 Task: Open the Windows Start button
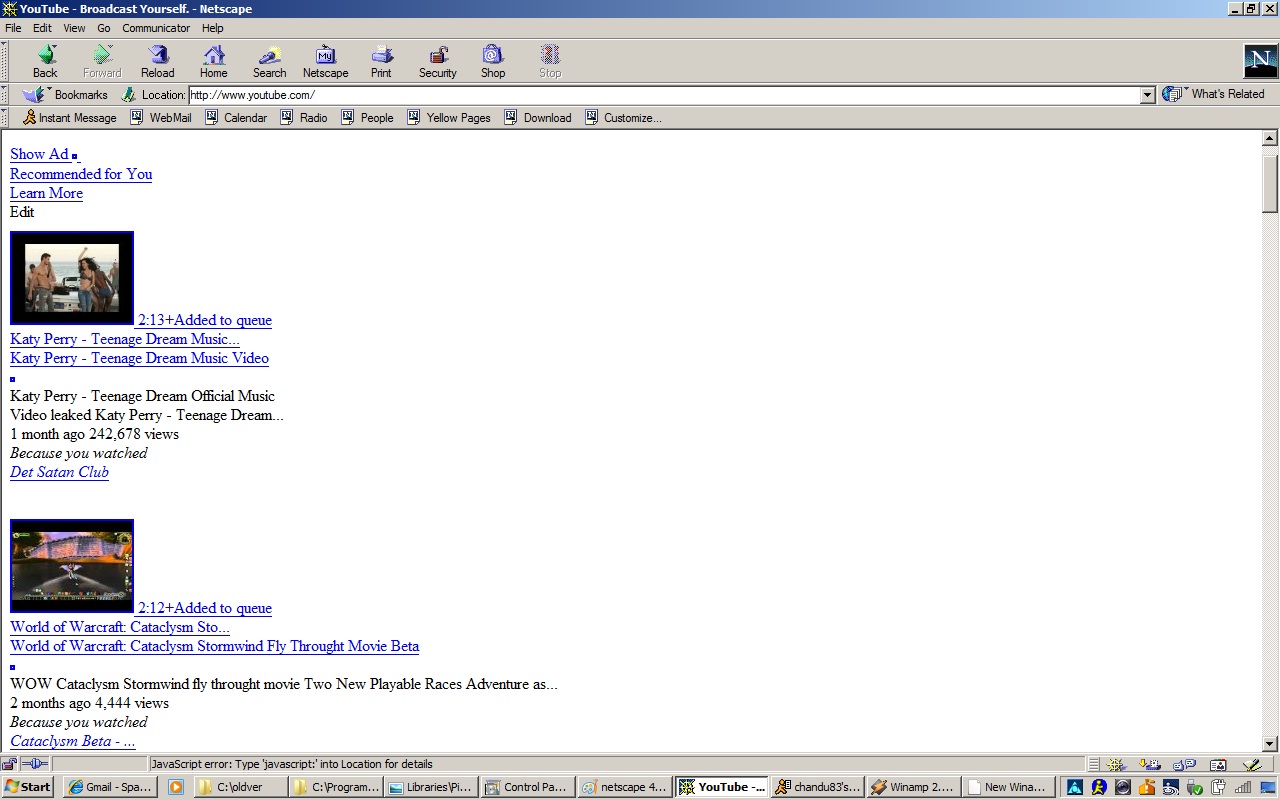pos(28,787)
